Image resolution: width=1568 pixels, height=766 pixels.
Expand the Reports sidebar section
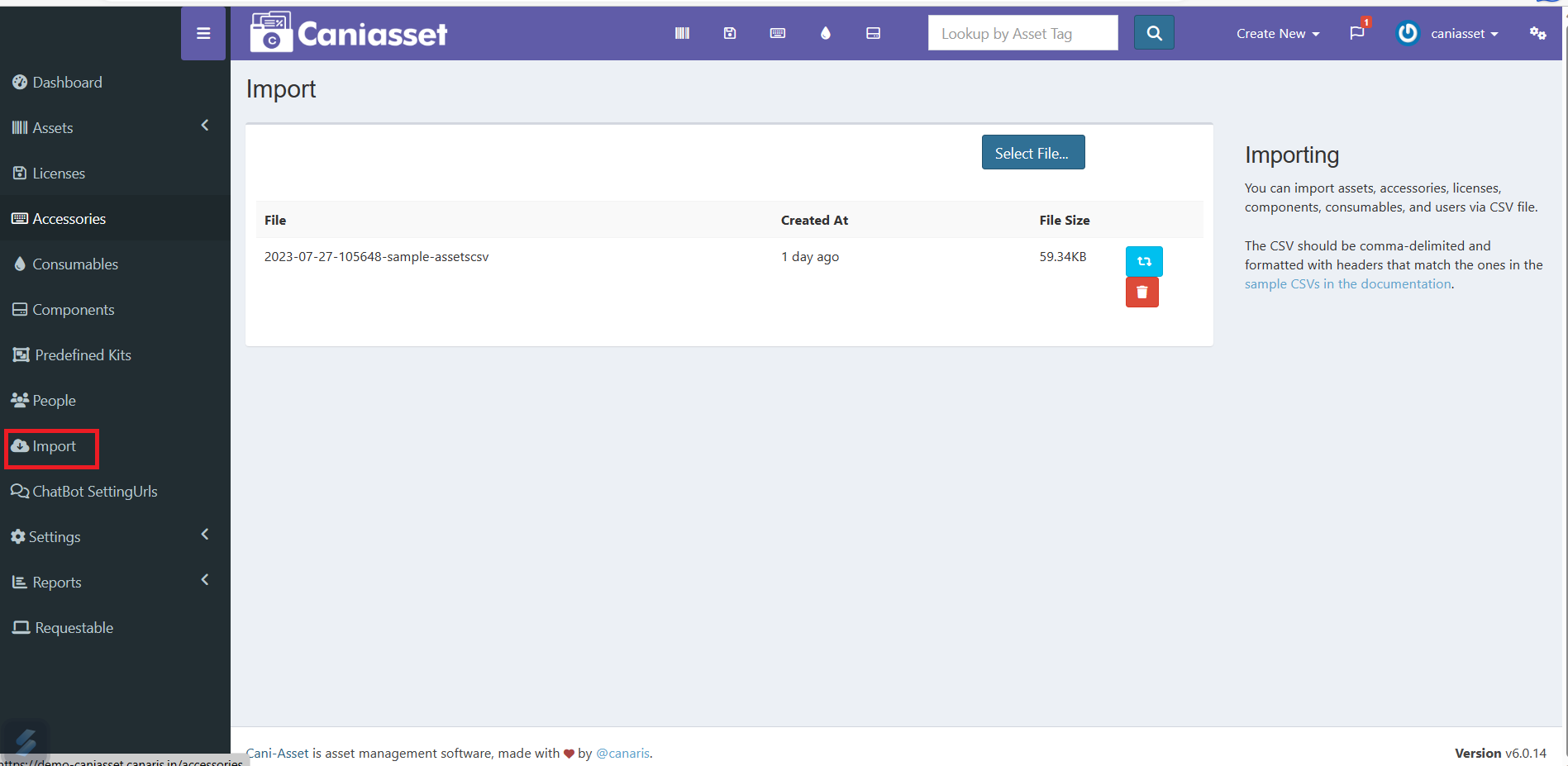56,582
